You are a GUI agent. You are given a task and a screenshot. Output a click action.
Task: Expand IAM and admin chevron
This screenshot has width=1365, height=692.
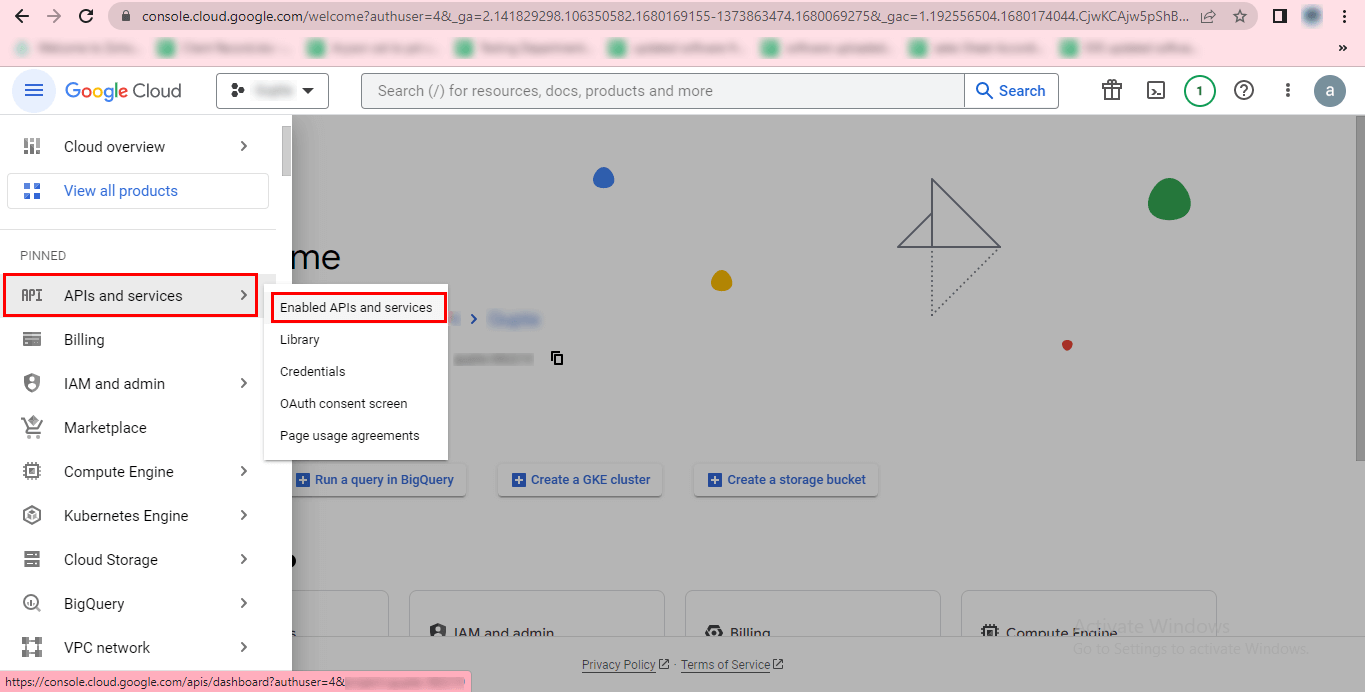click(244, 384)
